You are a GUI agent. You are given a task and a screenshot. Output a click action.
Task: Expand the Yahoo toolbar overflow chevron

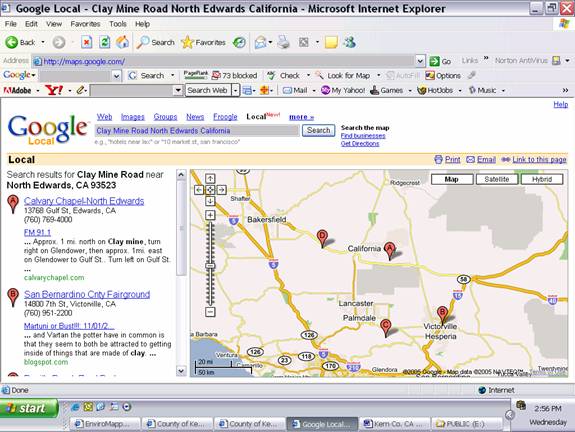coord(565,90)
